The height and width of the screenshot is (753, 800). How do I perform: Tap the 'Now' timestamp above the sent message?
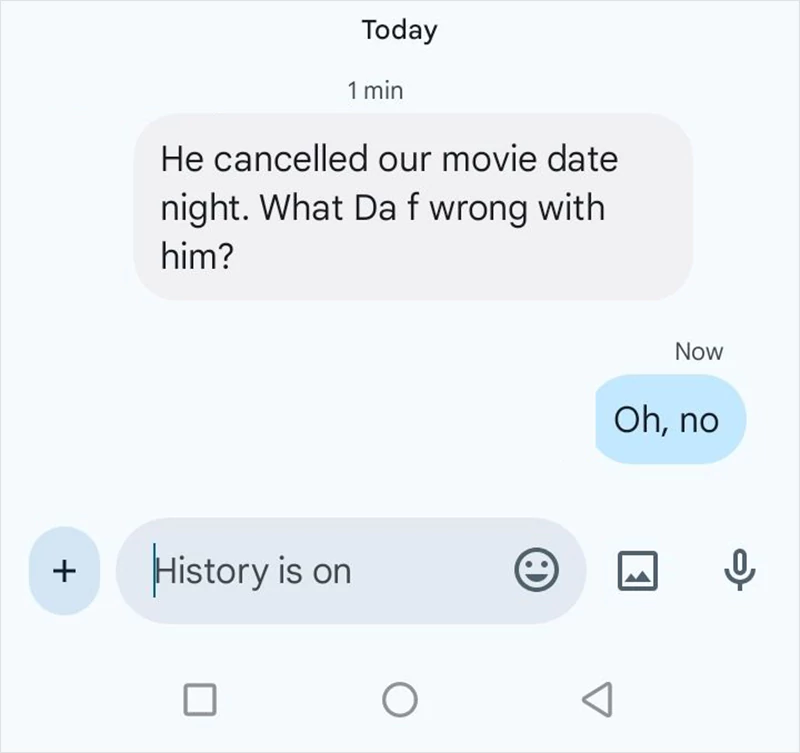(698, 350)
